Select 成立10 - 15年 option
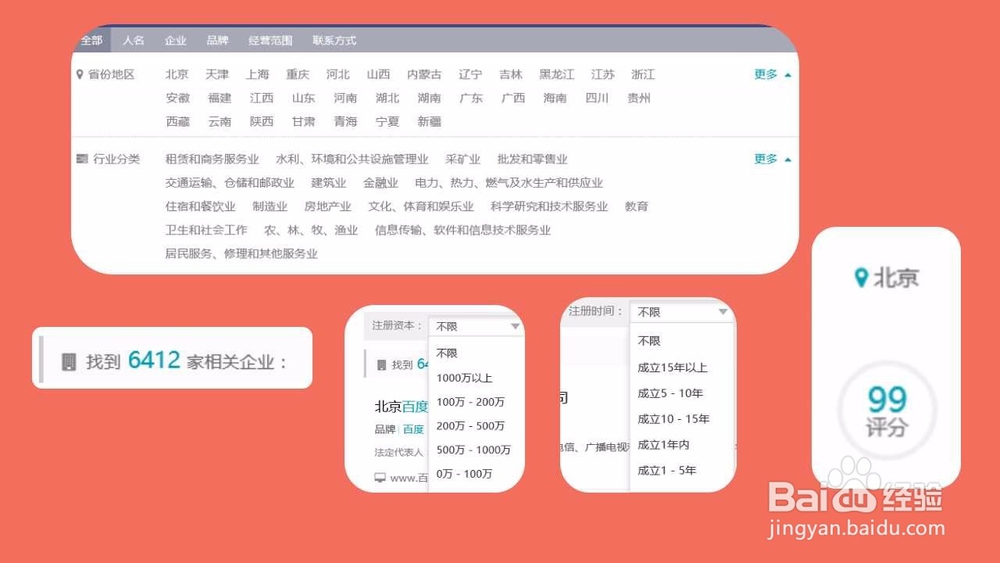1000x563 pixels. 673,419
